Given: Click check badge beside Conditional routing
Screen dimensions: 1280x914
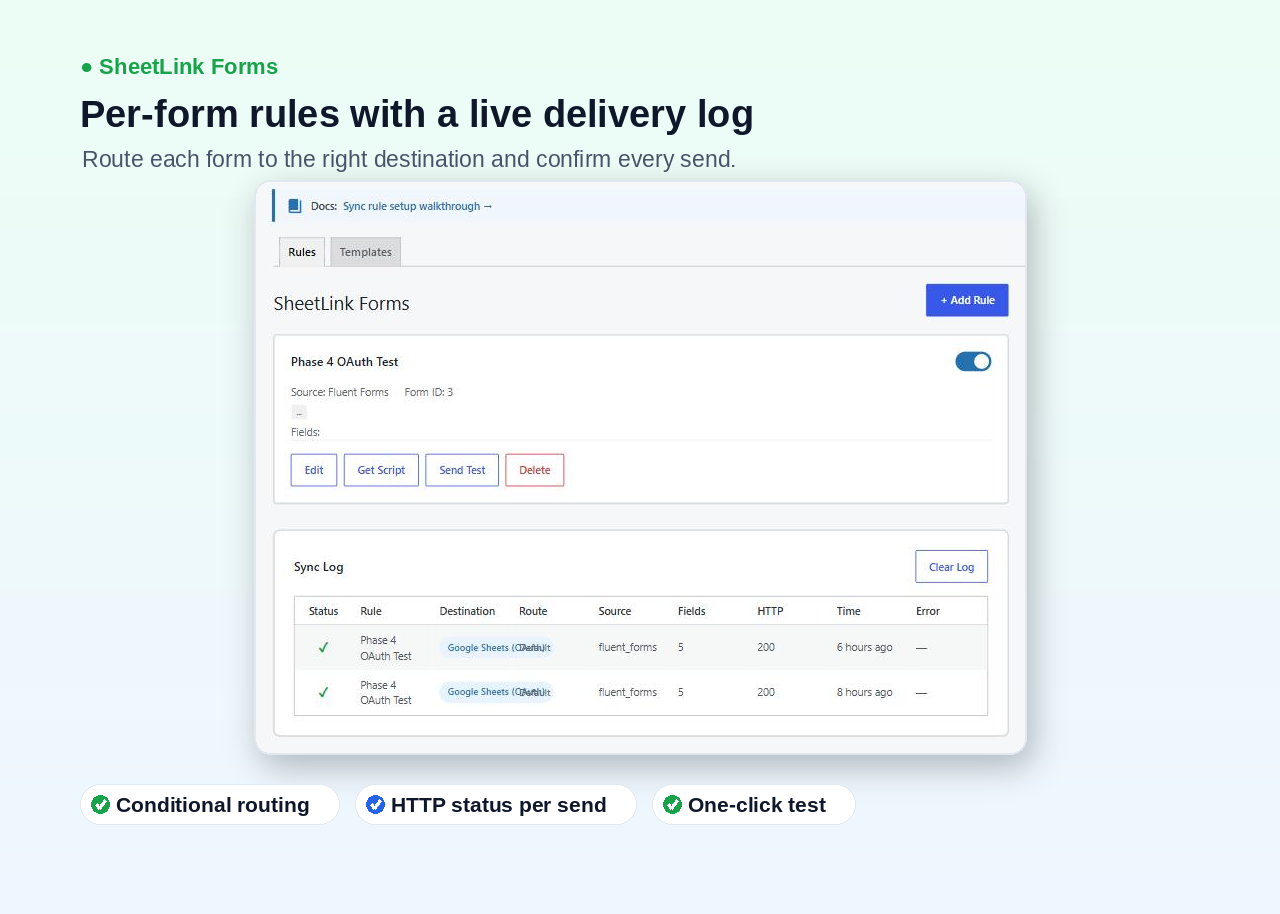Looking at the screenshot, I should [x=100, y=805].
